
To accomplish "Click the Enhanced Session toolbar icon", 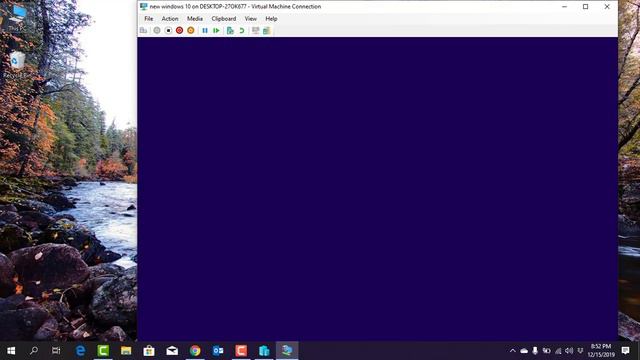I will coord(256,31).
